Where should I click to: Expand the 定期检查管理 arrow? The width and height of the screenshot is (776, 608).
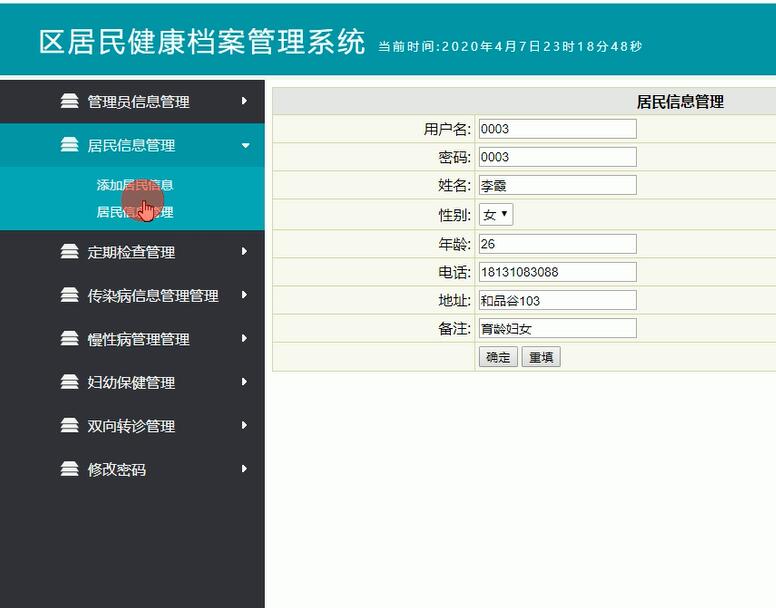click(244, 252)
